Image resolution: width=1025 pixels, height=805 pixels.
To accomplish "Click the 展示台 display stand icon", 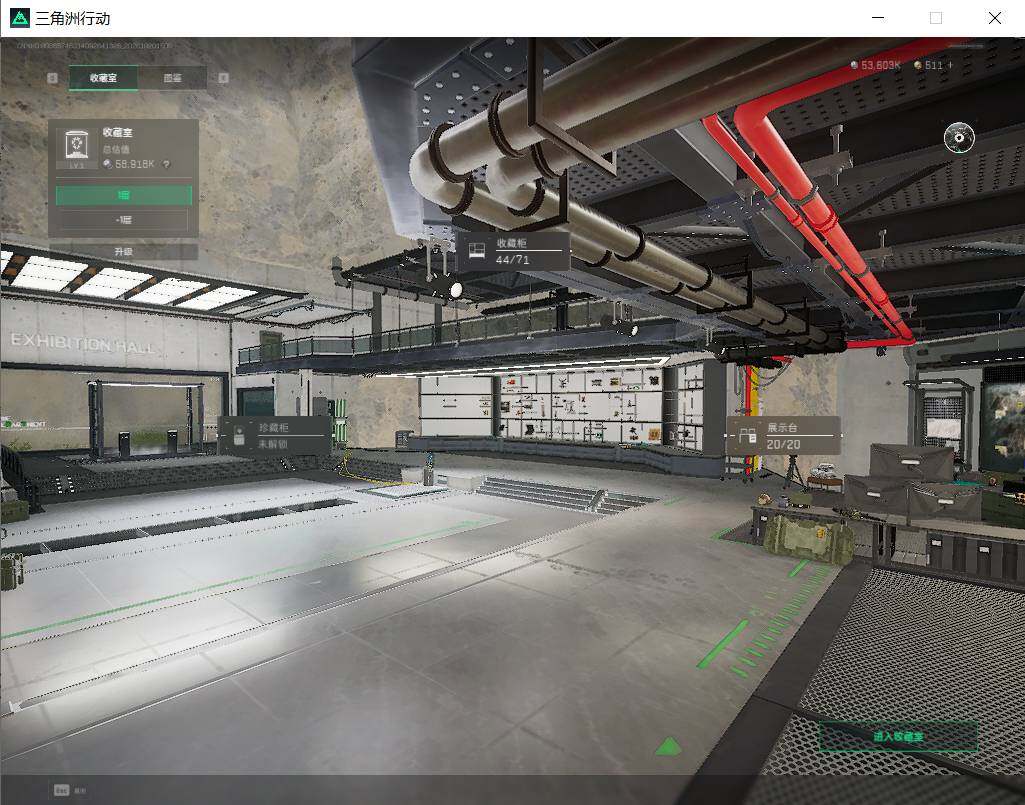I will click(747, 436).
